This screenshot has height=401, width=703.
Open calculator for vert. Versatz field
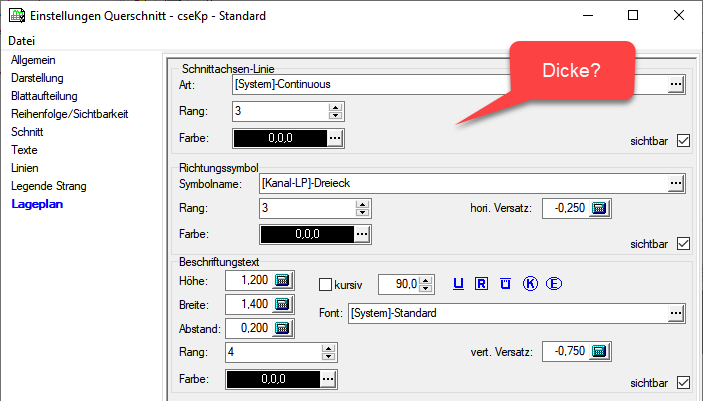[599, 351]
